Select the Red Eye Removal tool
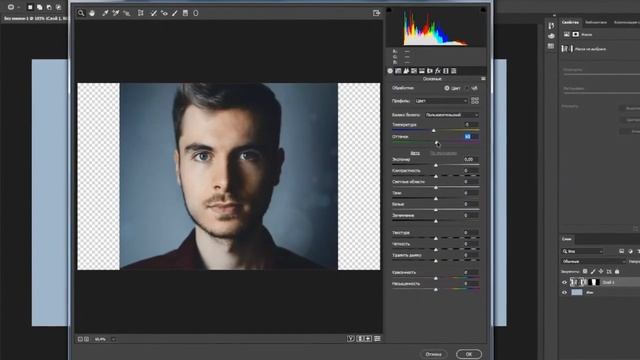Viewport: 640px width, 360px height. pos(164,13)
